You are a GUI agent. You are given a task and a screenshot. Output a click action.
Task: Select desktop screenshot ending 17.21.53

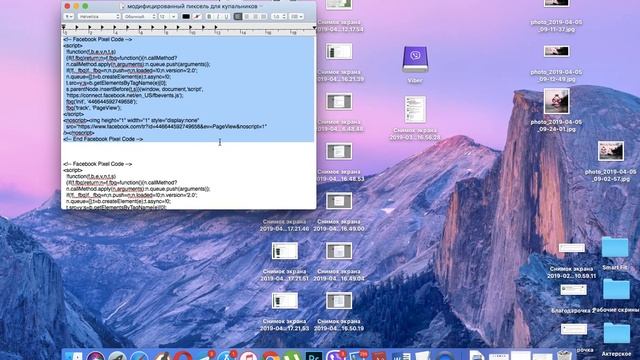pyautogui.click(x=285, y=301)
